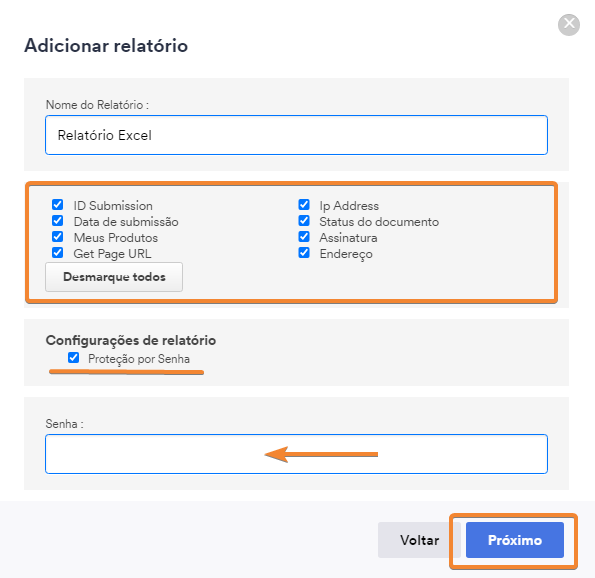Close the Adicionar relatório dialog
This screenshot has height=578, width=595.
568,25
